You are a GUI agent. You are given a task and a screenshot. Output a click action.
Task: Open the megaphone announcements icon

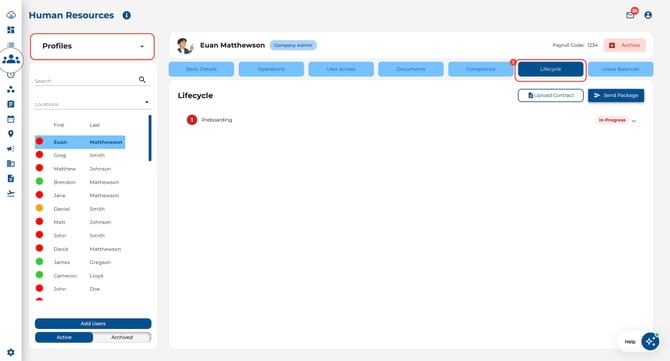(x=11, y=149)
